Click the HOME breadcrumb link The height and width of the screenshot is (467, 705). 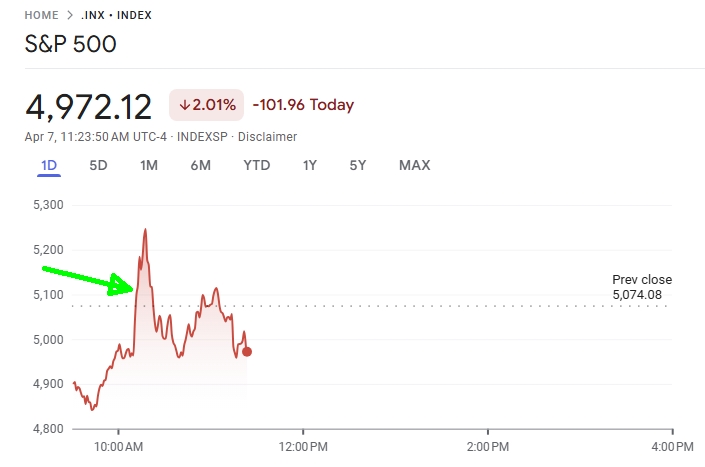click(42, 16)
